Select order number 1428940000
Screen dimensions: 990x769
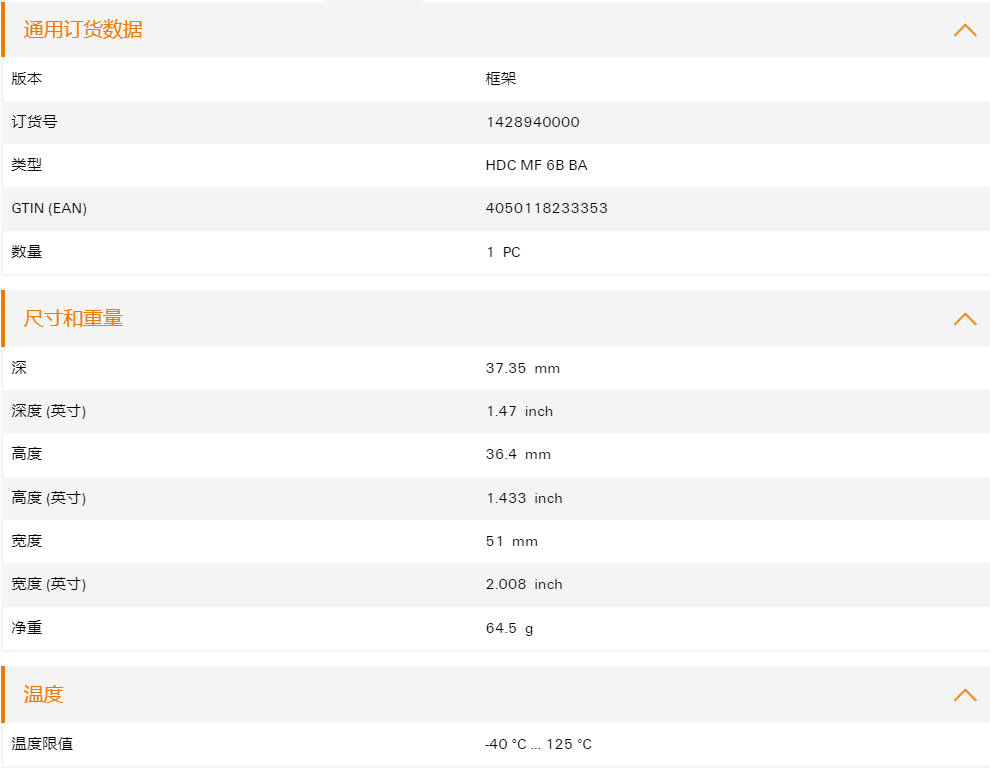pos(532,122)
